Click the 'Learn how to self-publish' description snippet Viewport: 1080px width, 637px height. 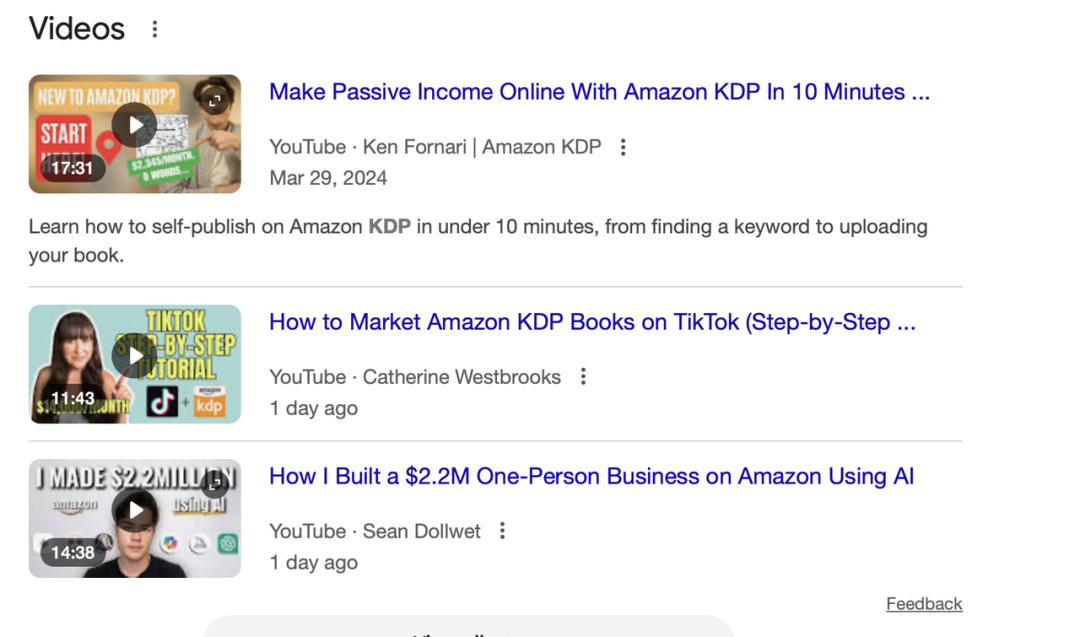click(x=478, y=240)
